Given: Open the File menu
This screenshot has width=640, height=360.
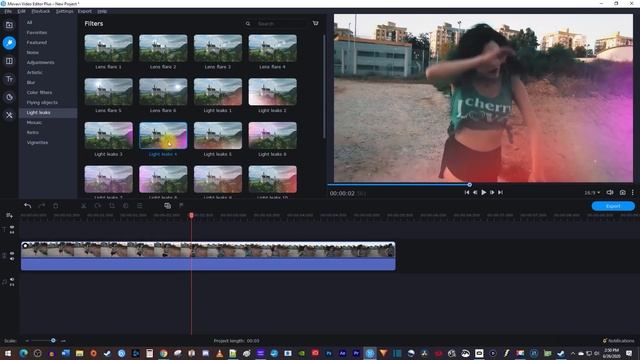Looking at the screenshot, I should coord(8,11).
